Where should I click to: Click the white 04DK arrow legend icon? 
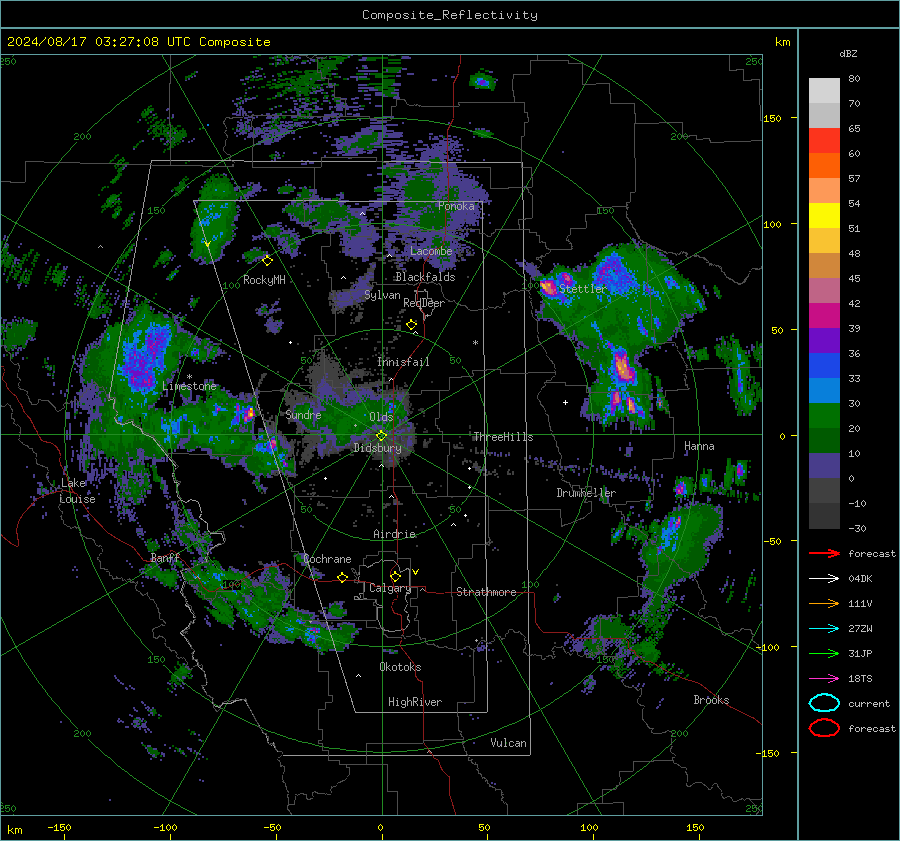point(824,579)
